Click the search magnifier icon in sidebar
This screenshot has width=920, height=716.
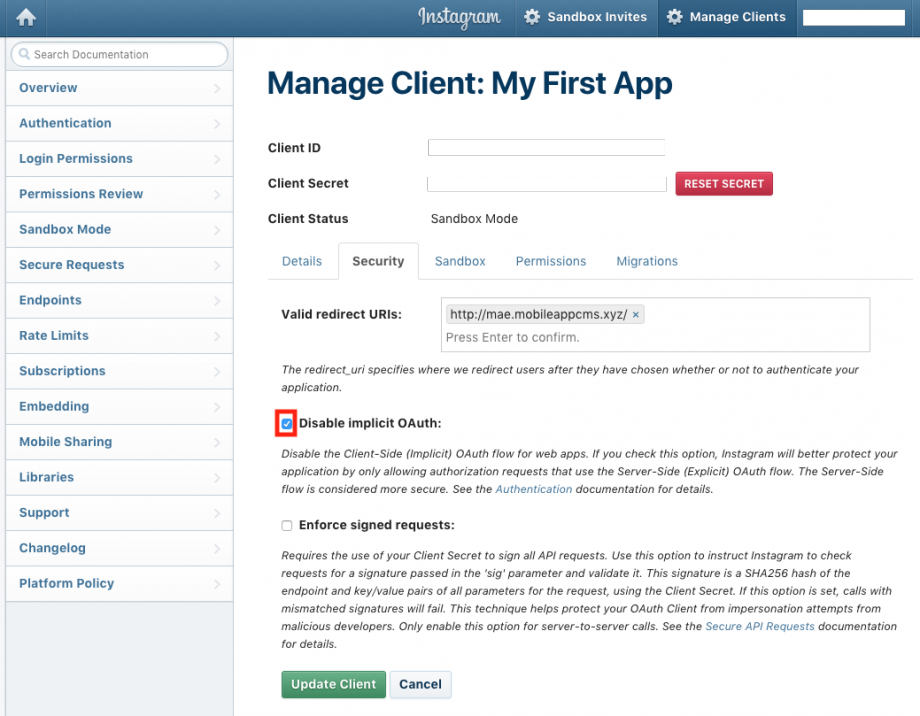24,55
